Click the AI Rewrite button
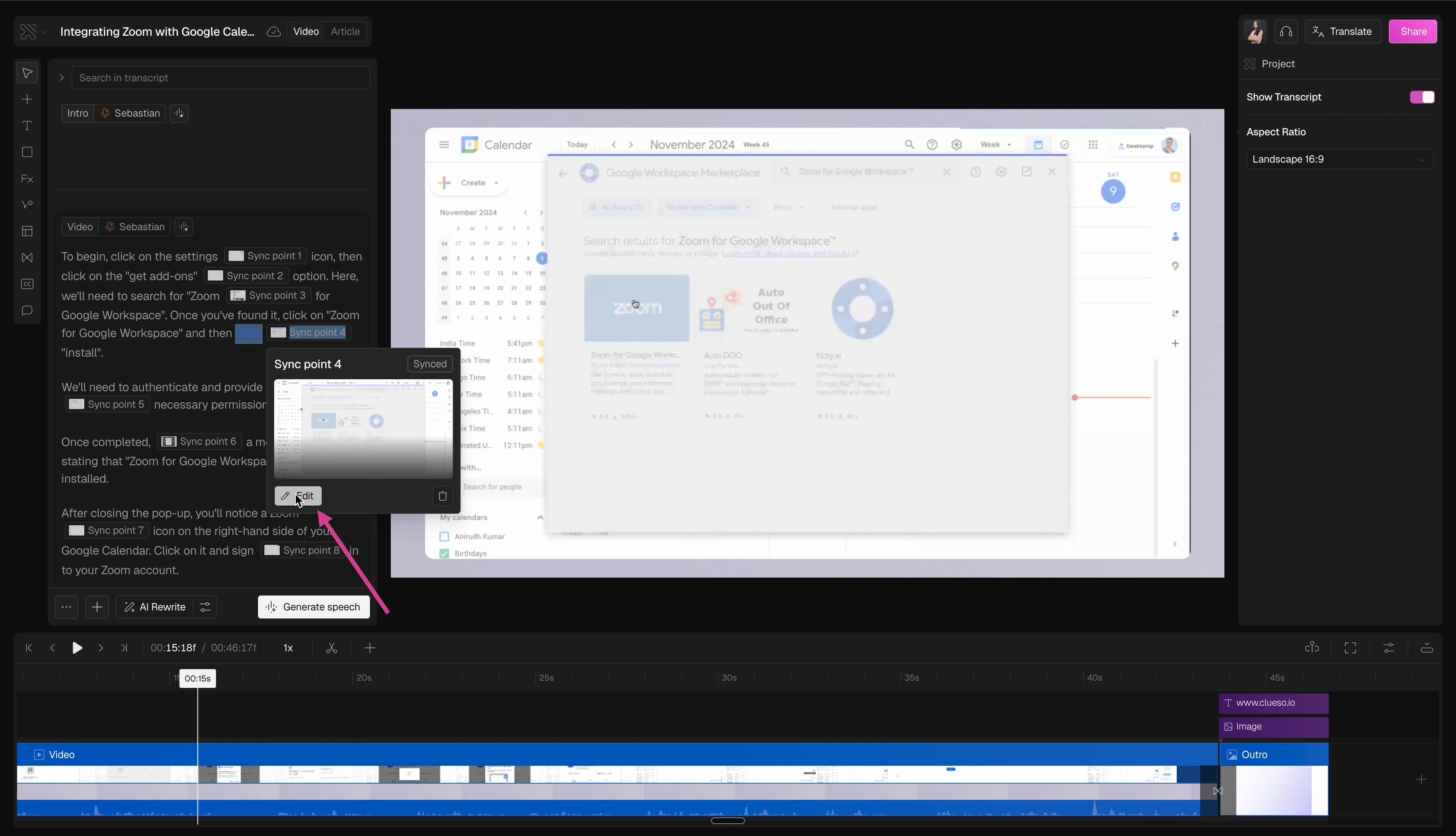Screen dimensions: 1456x836 pos(155,607)
